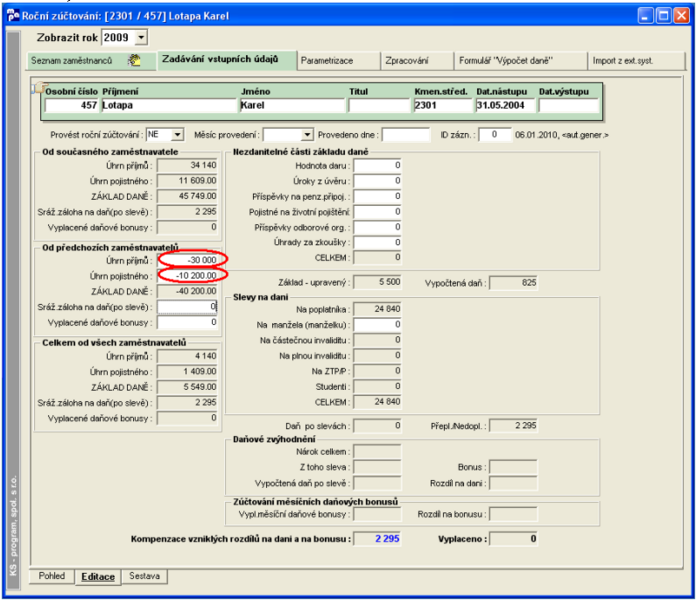Click the Slevy na dani CELKEM value 24 840

tap(377, 402)
